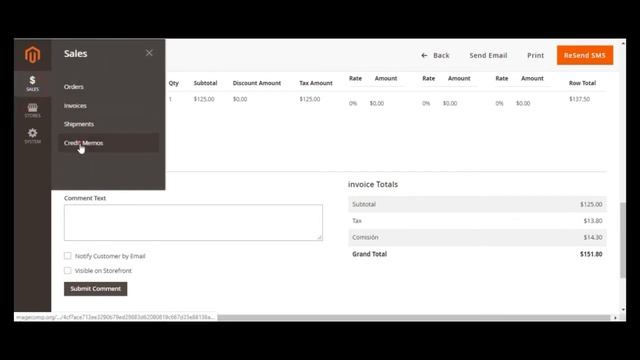Screen dimensions: 640x360
Task: Click the orange ReSend SMS button
Action: 584,55
